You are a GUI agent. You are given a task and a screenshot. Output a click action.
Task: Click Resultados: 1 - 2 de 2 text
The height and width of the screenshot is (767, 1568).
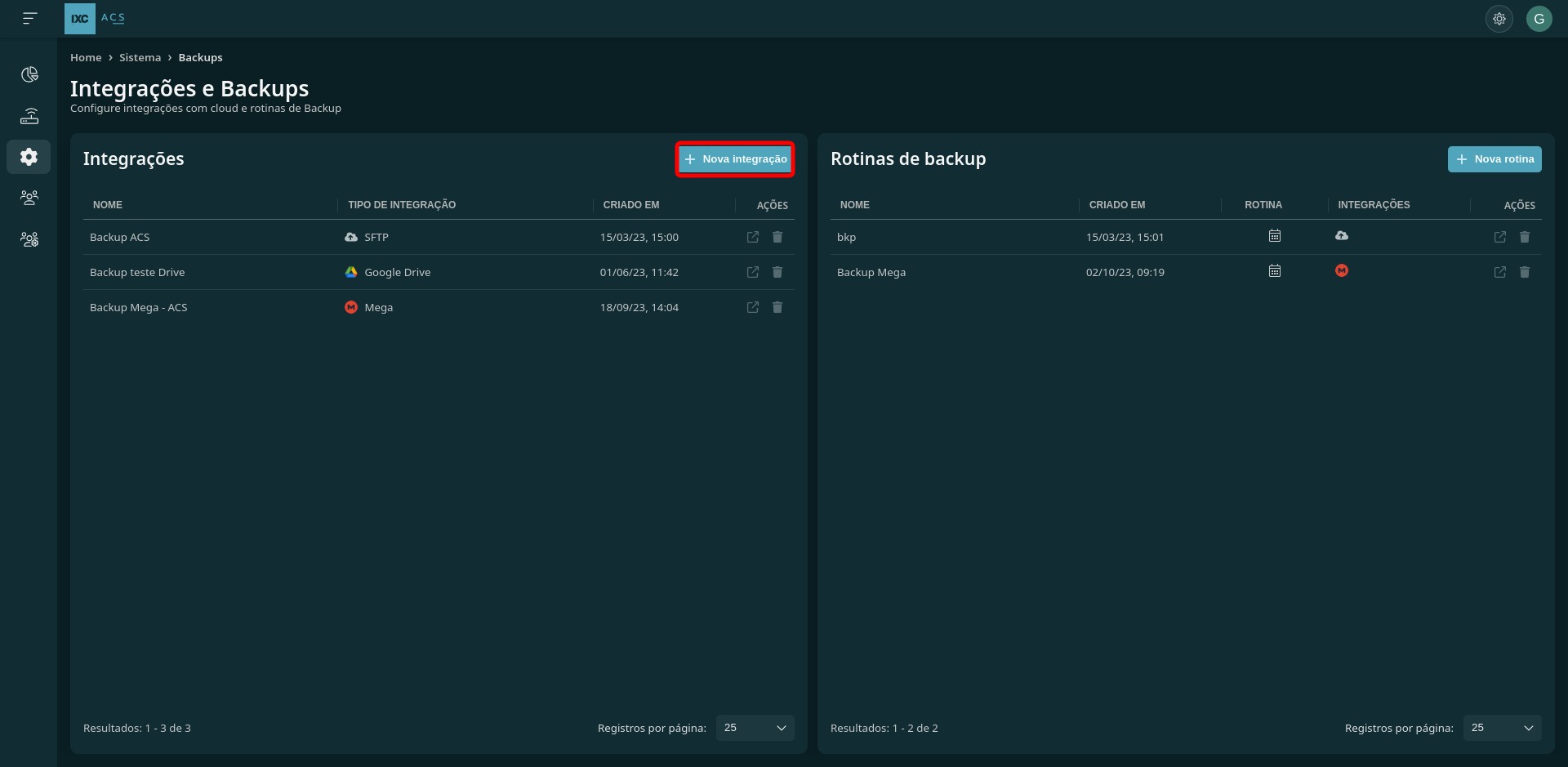pyautogui.click(x=884, y=728)
